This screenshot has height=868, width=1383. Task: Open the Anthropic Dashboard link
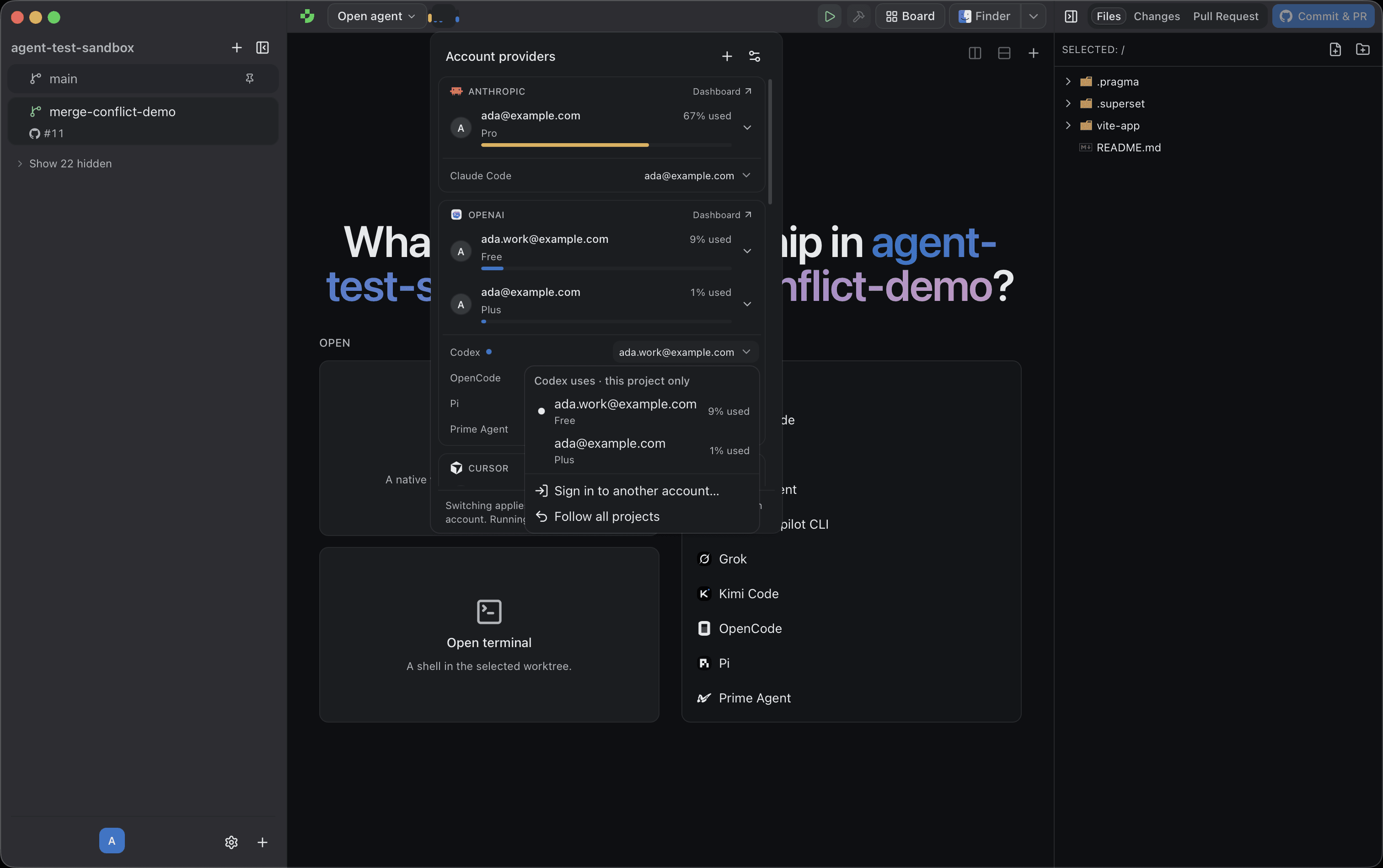(x=722, y=91)
